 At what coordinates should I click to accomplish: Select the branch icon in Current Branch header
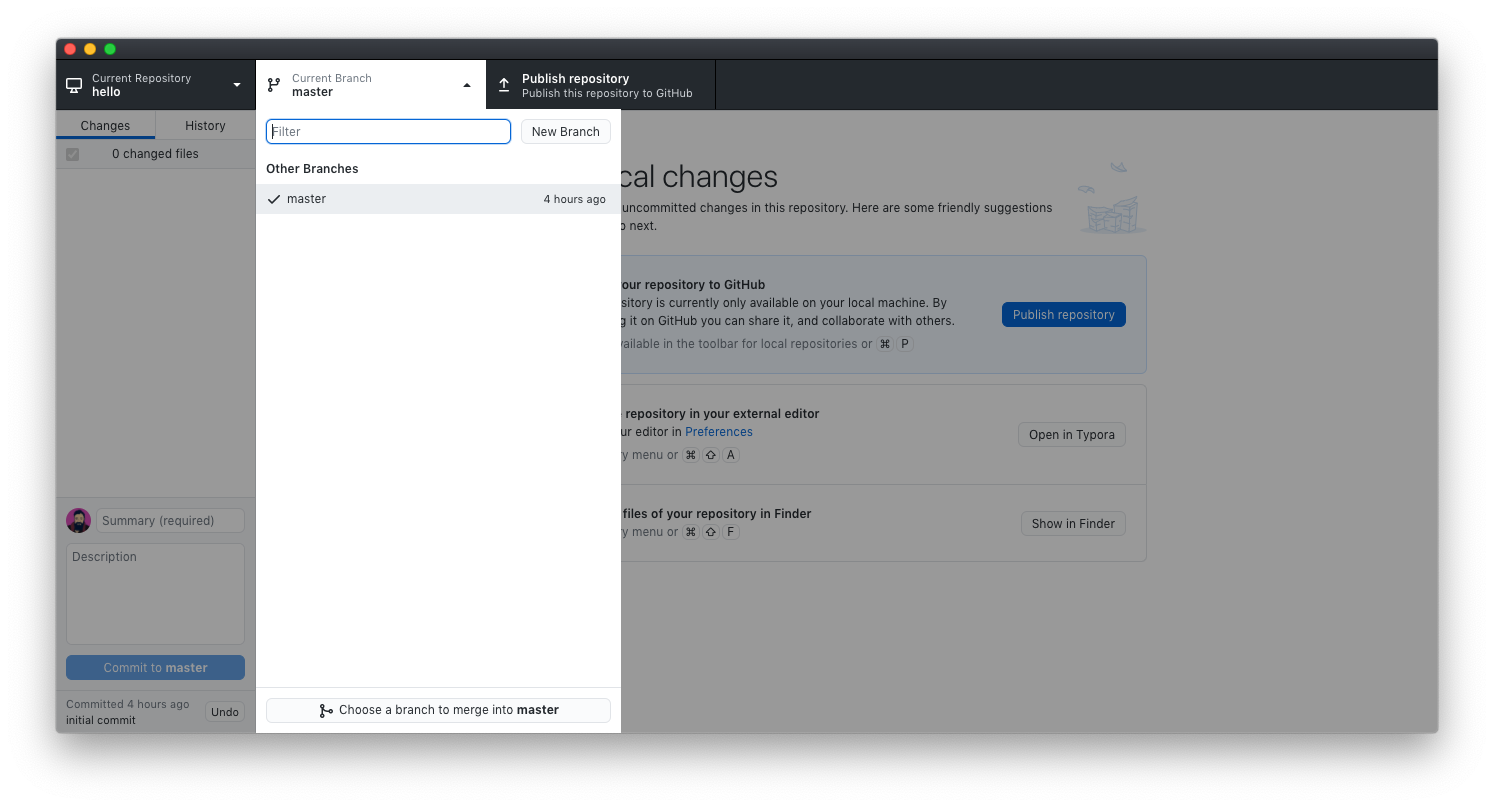tap(273, 84)
